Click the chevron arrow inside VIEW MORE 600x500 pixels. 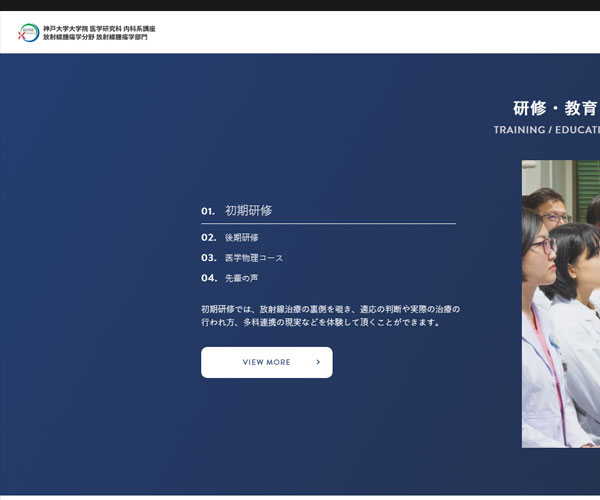[x=318, y=362]
